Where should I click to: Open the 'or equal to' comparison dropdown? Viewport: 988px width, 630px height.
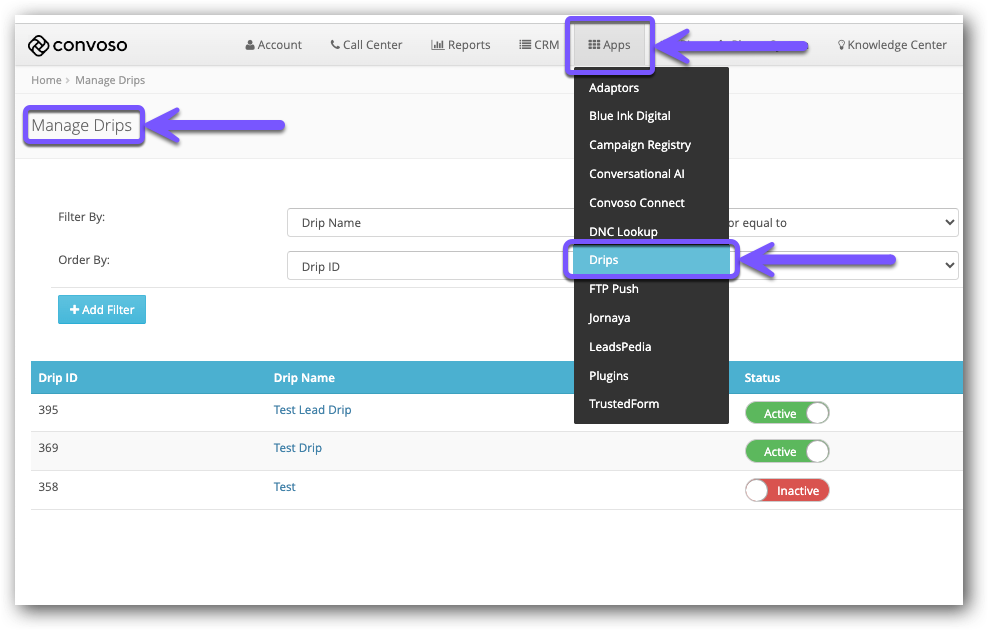840,223
